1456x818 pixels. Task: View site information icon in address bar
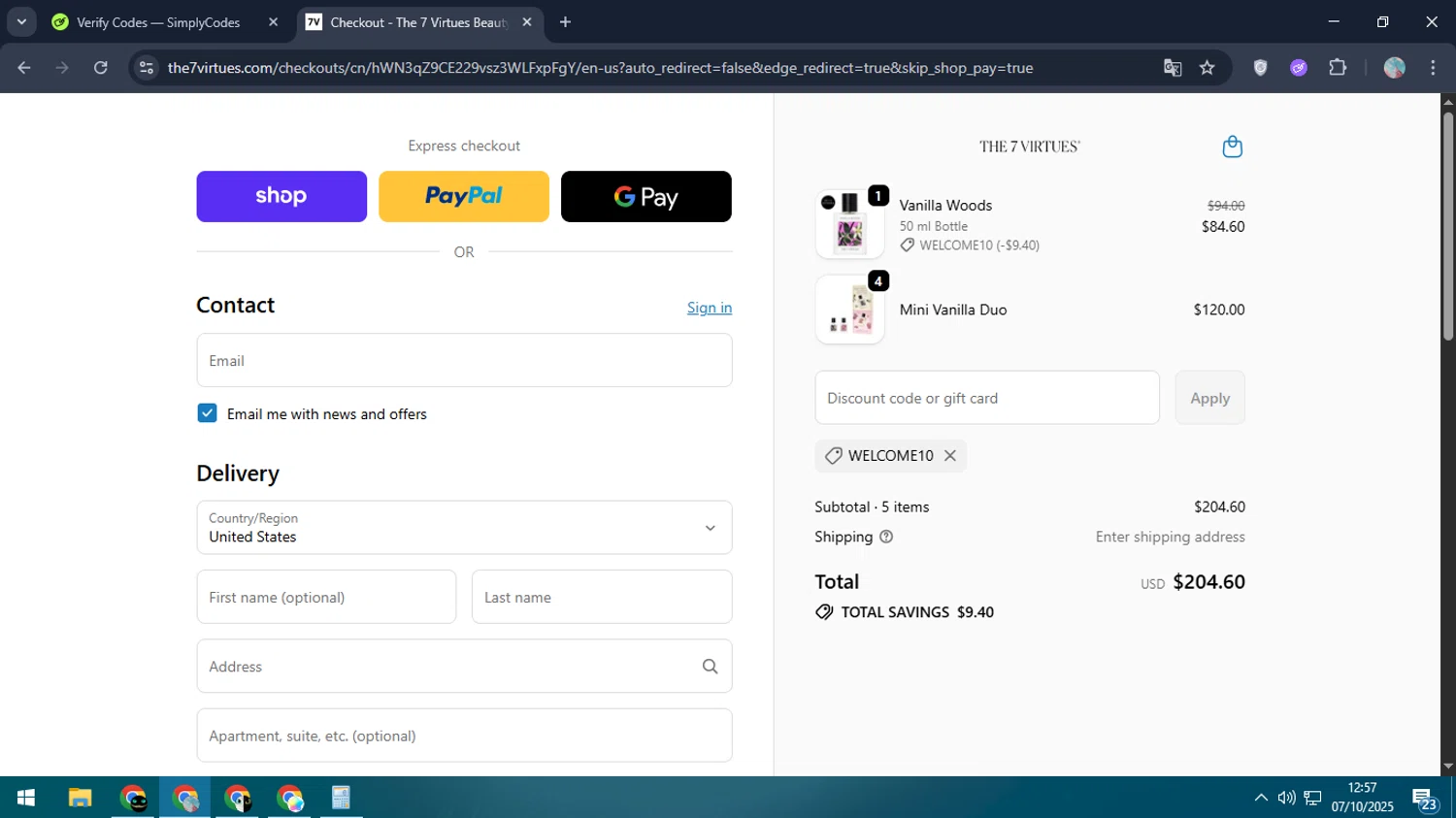pos(147,68)
